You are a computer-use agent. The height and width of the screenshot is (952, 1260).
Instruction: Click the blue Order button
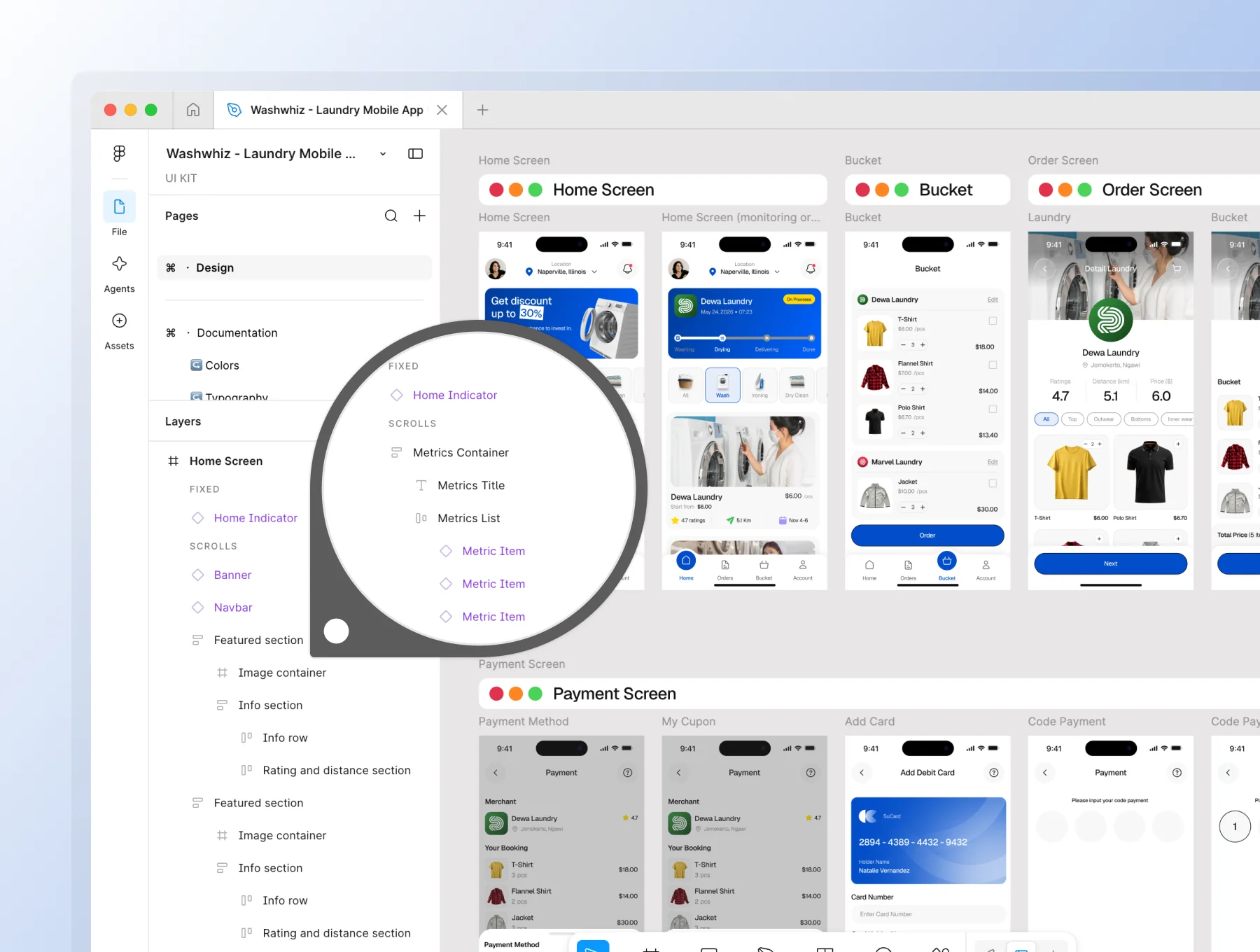(x=927, y=535)
